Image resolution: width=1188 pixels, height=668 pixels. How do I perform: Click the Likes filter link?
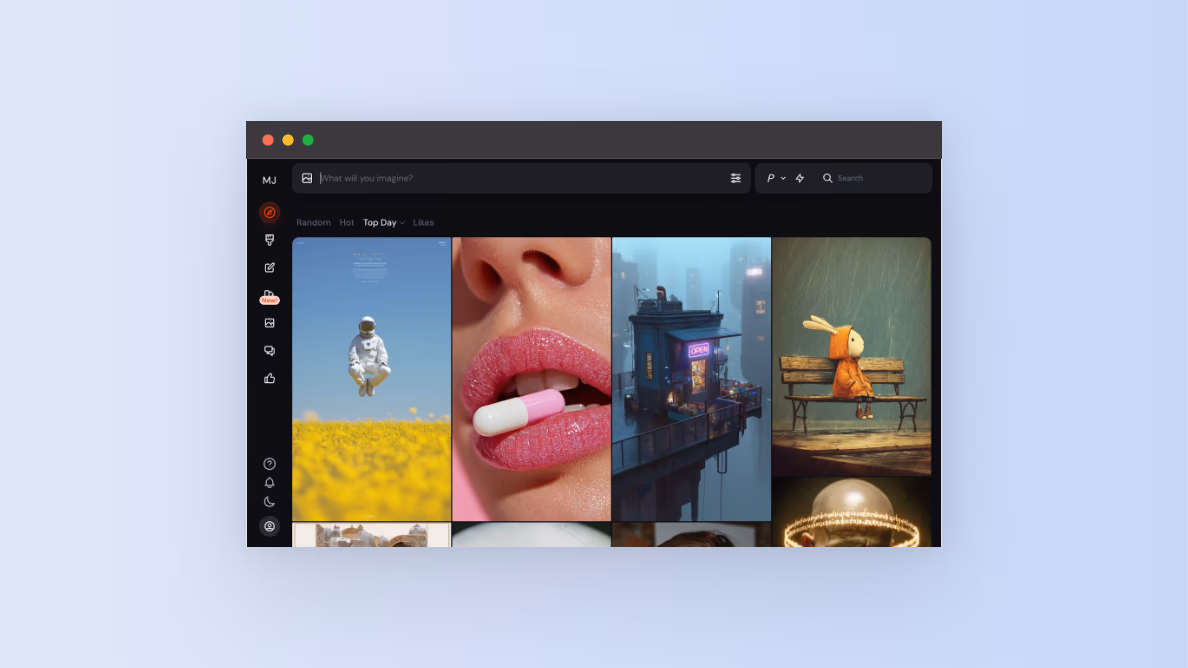point(423,223)
